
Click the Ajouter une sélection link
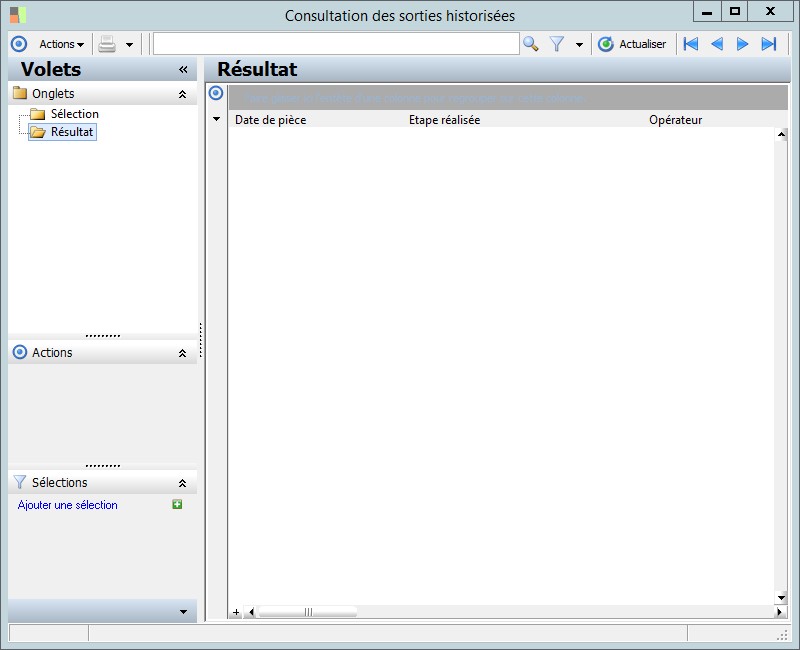[67, 505]
